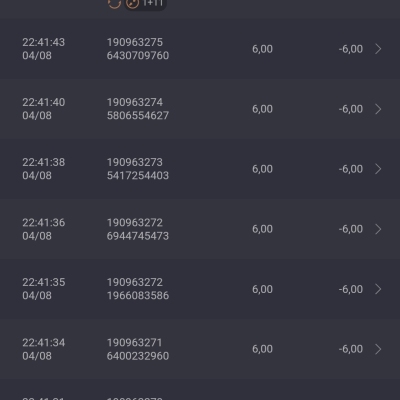The height and width of the screenshot is (400, 400).
Task: Click the -6,00 result in 22:41:34 row
Action: [x=351, y=349]
